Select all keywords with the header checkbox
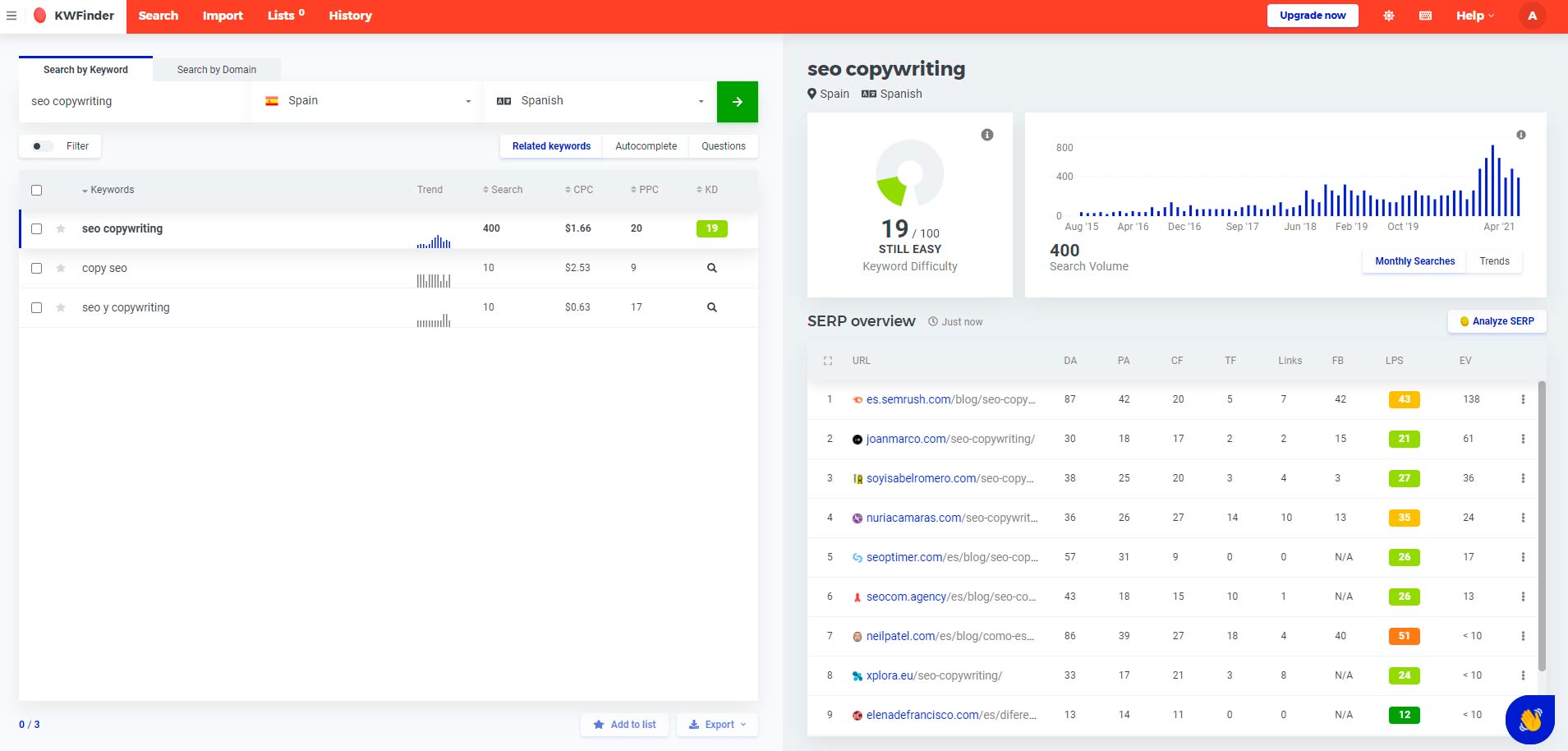This screenshot has width=1568, height=751. (36, 190)
